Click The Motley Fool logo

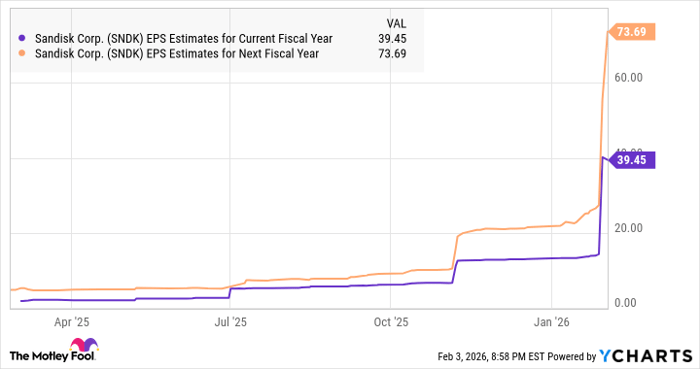54,350
